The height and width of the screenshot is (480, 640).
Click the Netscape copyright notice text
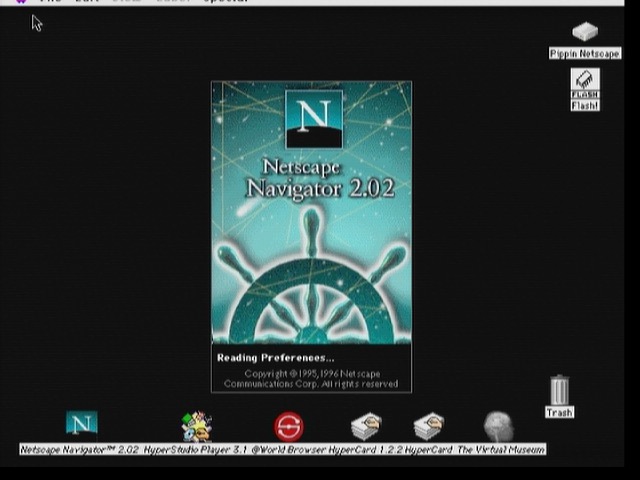311,379
